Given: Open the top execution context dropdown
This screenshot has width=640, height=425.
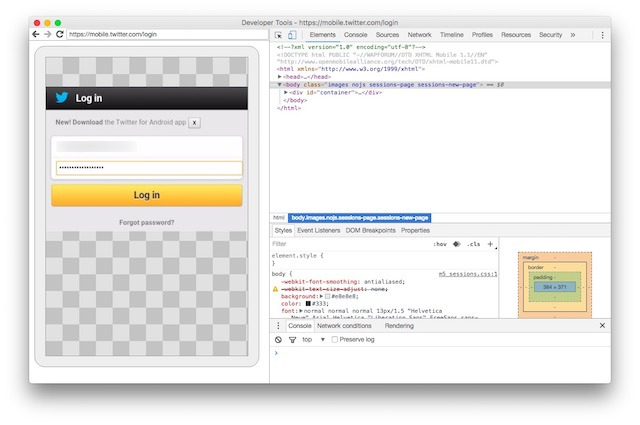Looking at the screenshot, I should 314,340.
